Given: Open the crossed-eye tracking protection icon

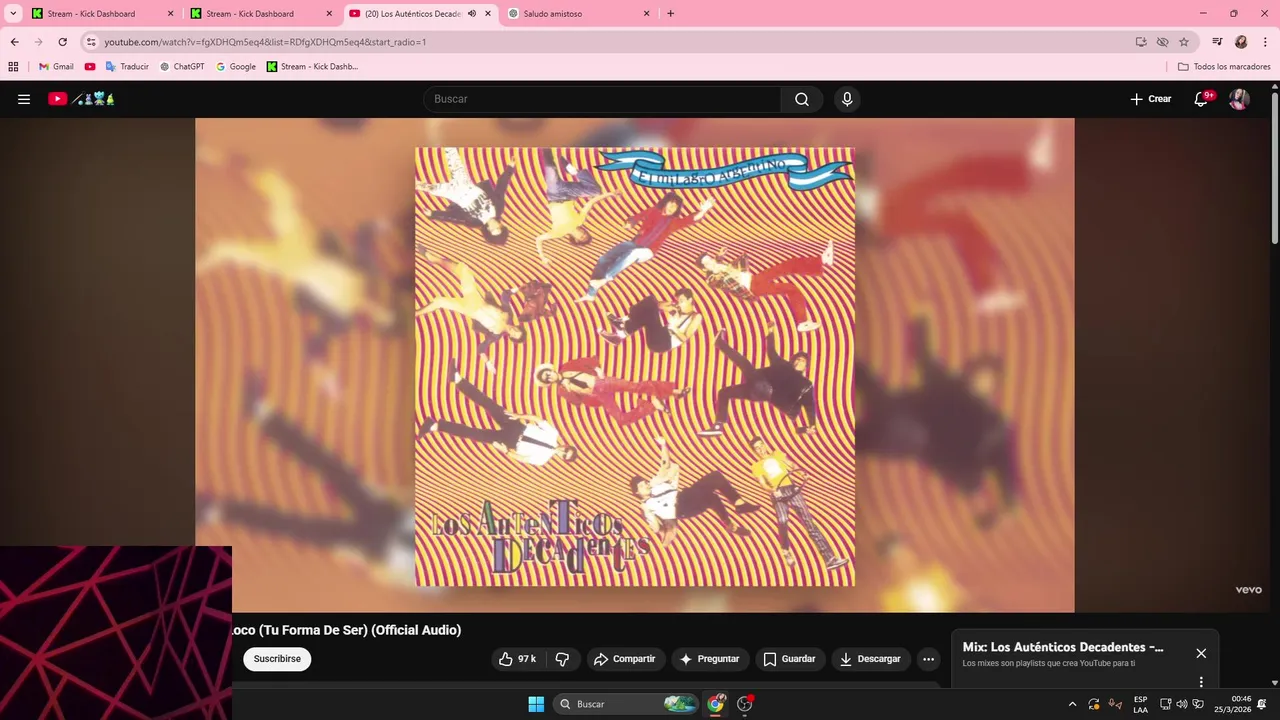Looking at the screenshot, I should click(x=1162, y=42).
